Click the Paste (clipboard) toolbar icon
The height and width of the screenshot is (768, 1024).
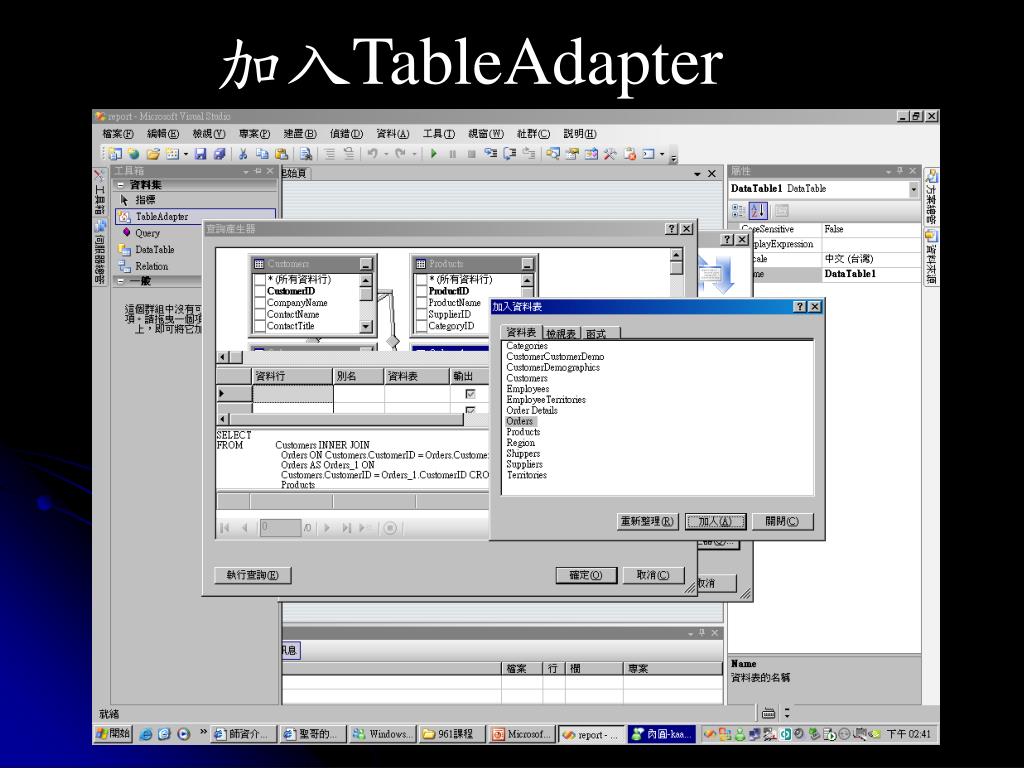281,154
